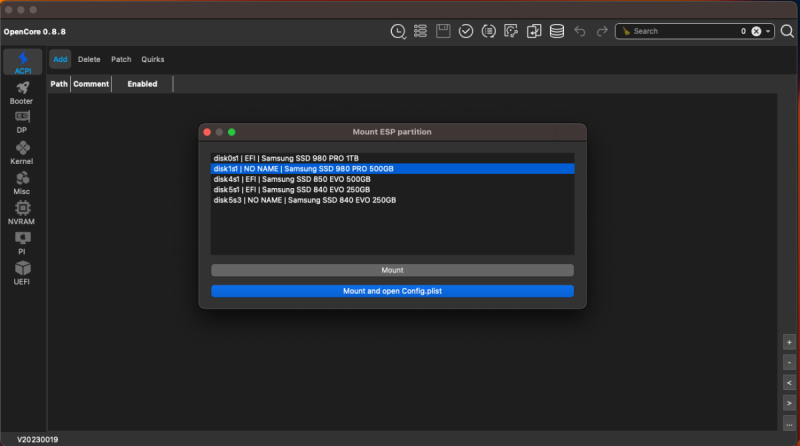Click the clock history toolbar icon
This screenshot has height=446, width=800.
pos(398,32)
